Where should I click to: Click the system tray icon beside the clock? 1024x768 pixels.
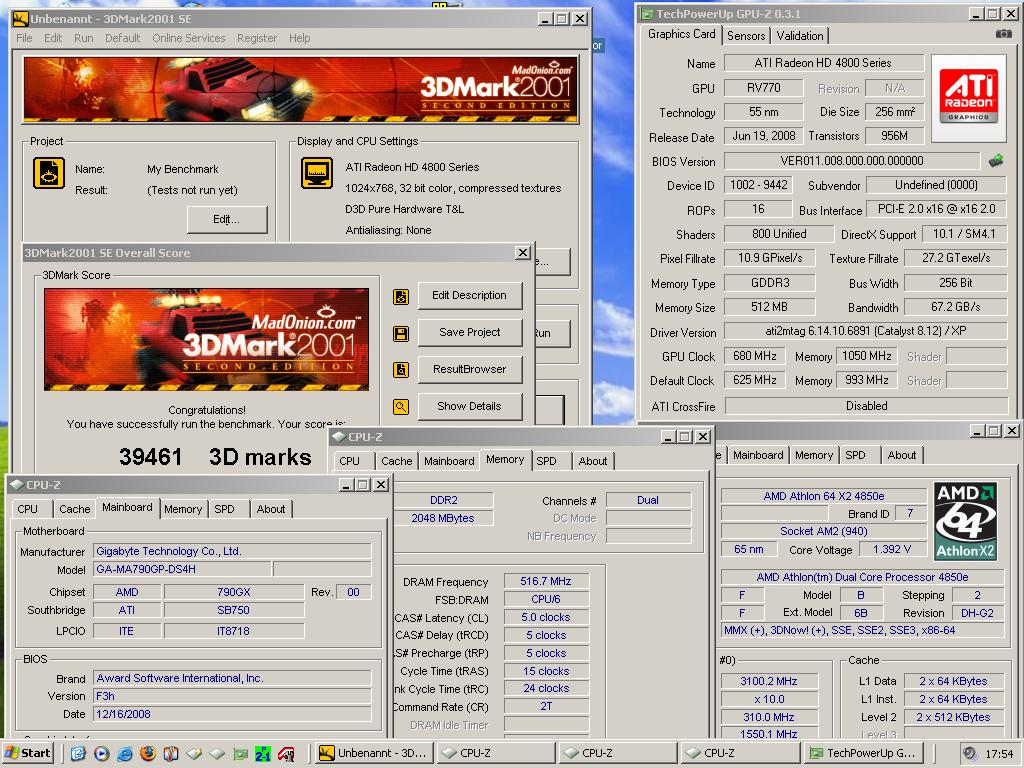coord(970,753)
